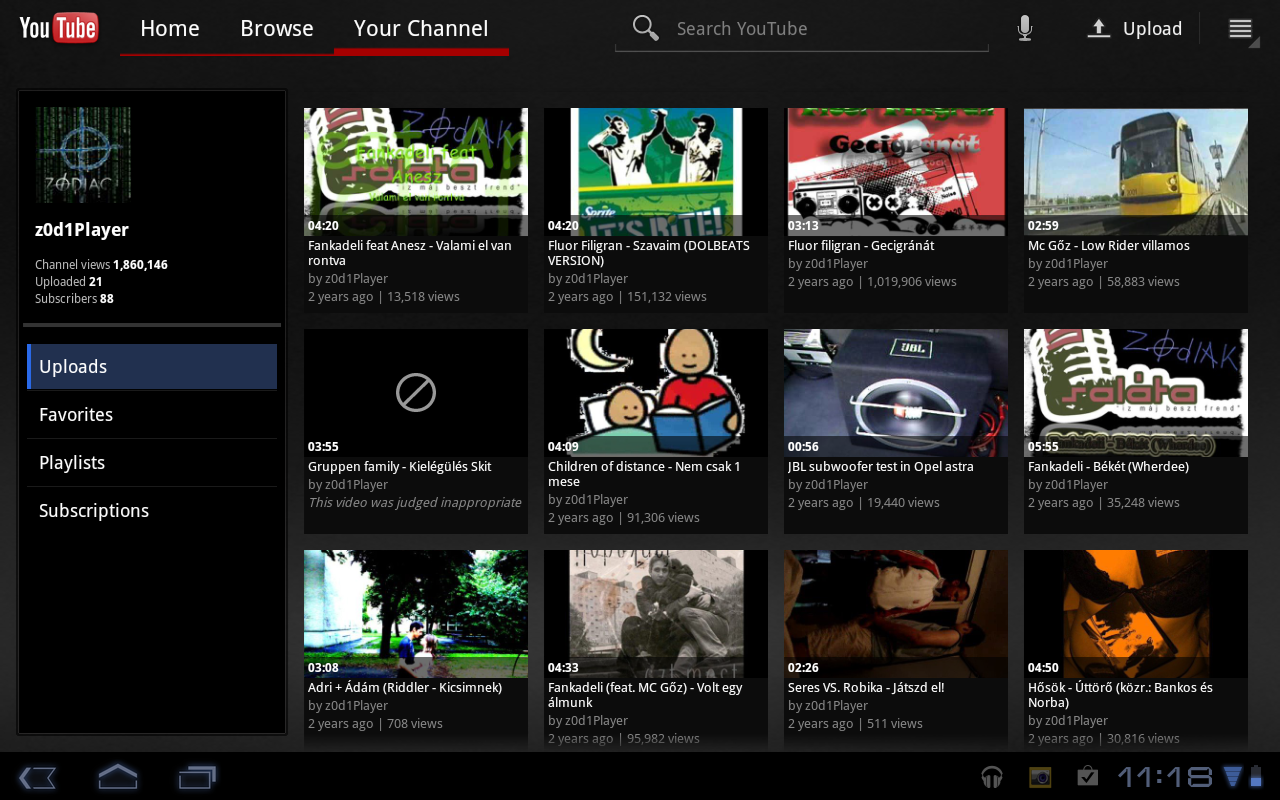This screenshot has width=1280, height=800.
Task: Click the z0d1Player channel avatar
Action: 83,155
